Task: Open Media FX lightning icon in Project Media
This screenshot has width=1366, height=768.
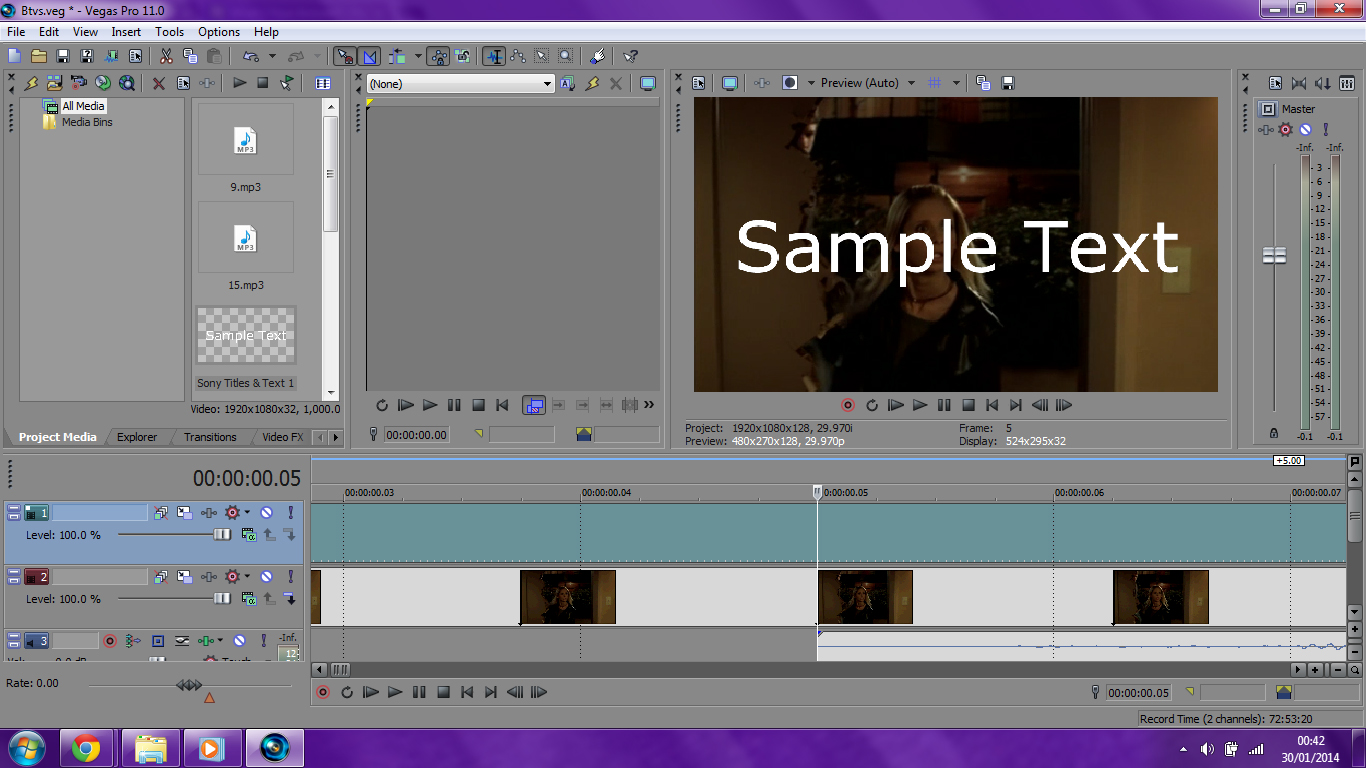Action: pyautogui.click(x=31, y=83)
